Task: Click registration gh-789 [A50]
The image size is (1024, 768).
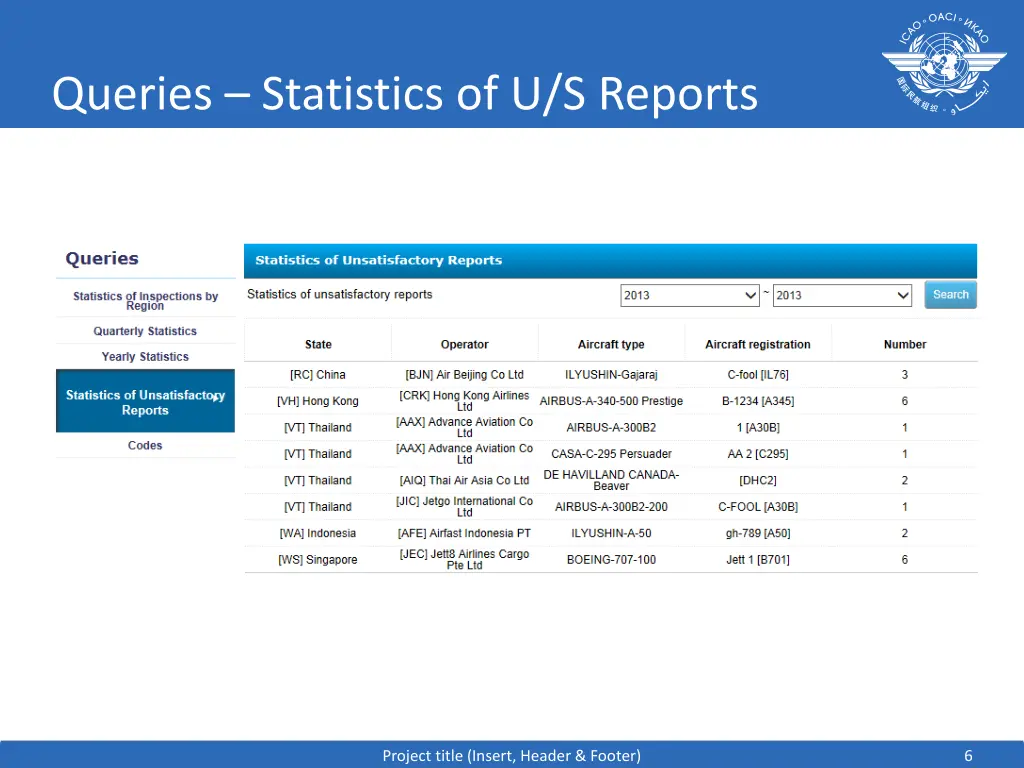Action: coord(758,534)
